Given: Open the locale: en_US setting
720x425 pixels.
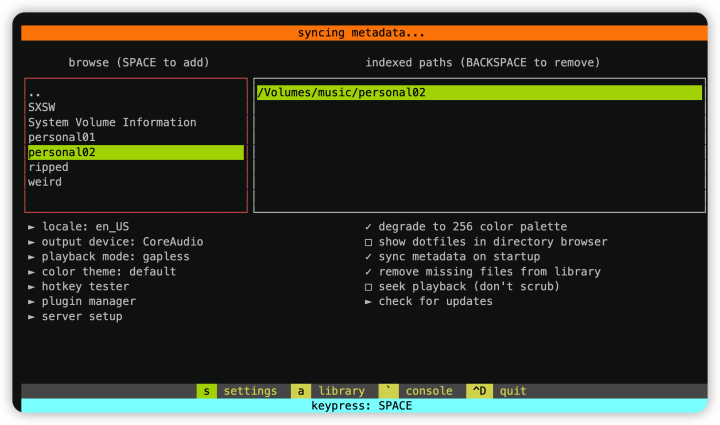Looking at the screenshot, I should pos(79,227).
